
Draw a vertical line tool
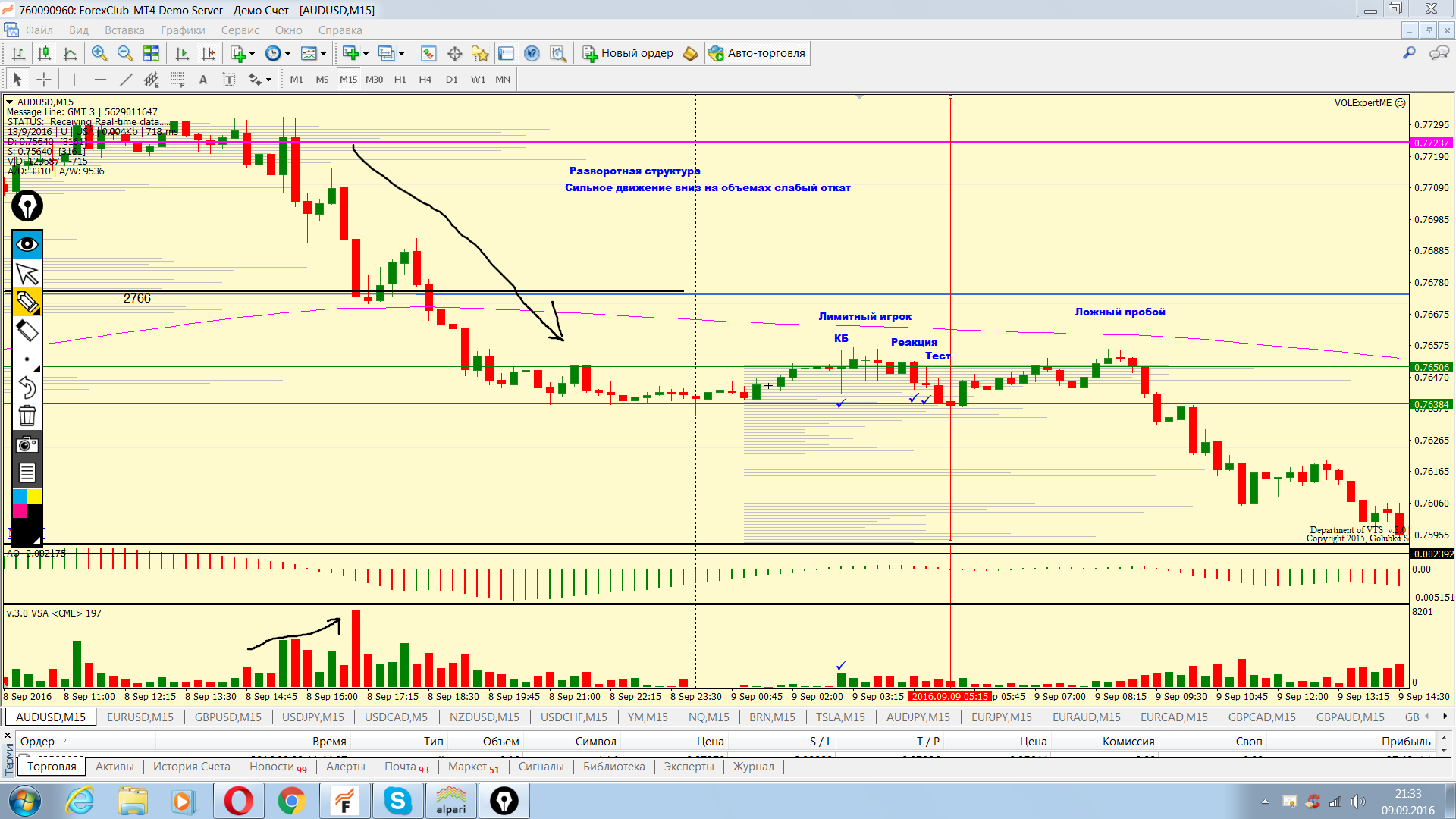click(74, 79)
